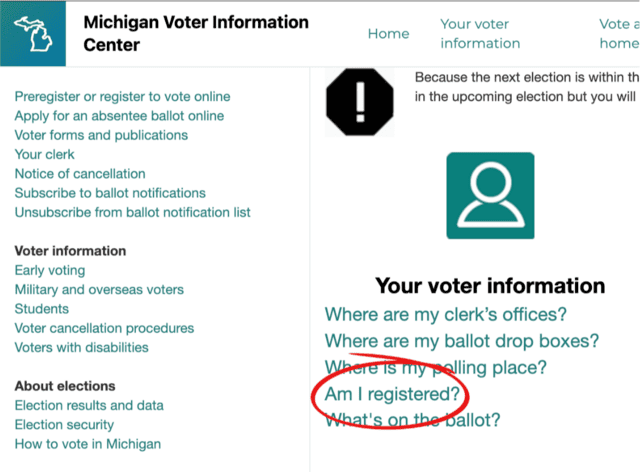The width and height of the screenshot is (640, 472).
Task: Click Preregister or register to vote online
Action: pyautogui.click(x=122, y=97)
